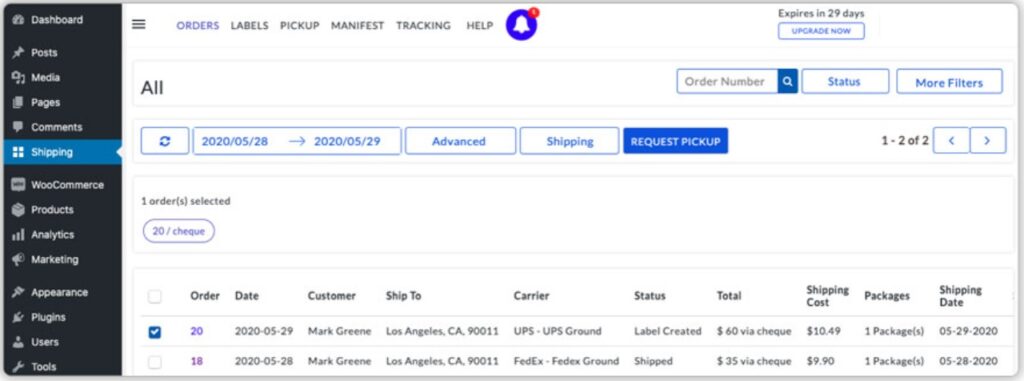Click the Users person icon

point(18,342)
